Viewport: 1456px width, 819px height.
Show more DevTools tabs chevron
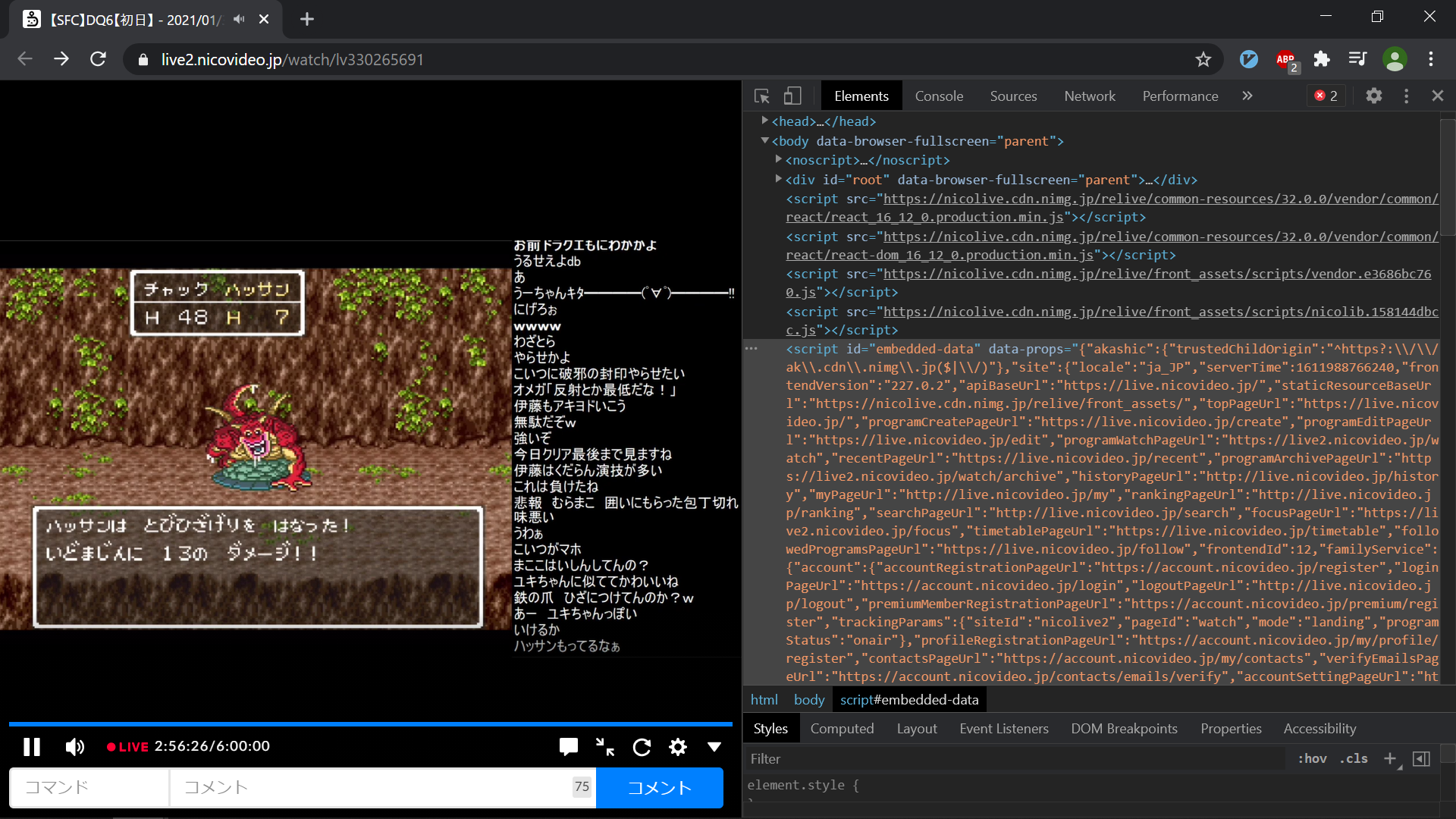1247,96
